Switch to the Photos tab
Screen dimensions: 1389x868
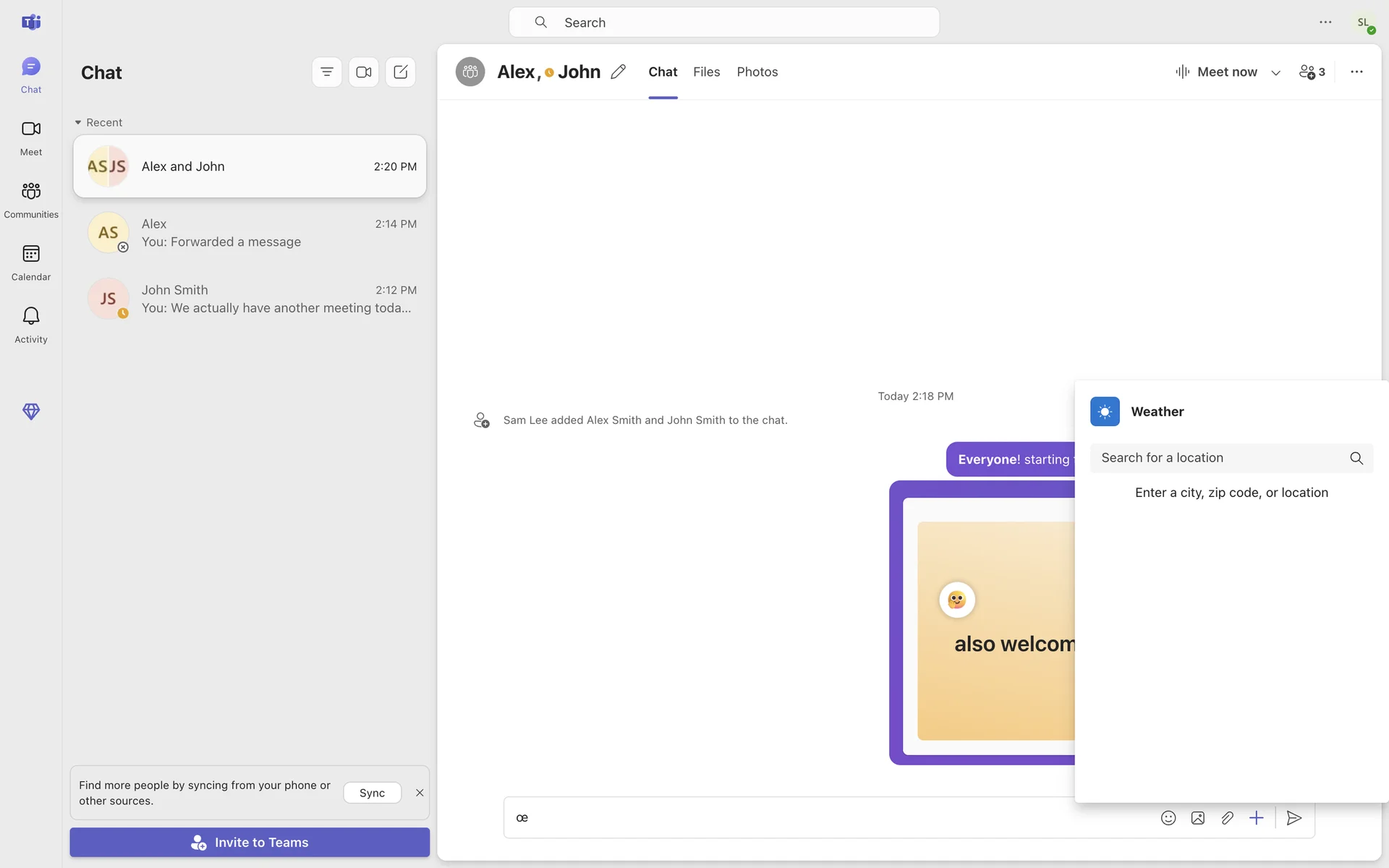click(x=757, y=72)
